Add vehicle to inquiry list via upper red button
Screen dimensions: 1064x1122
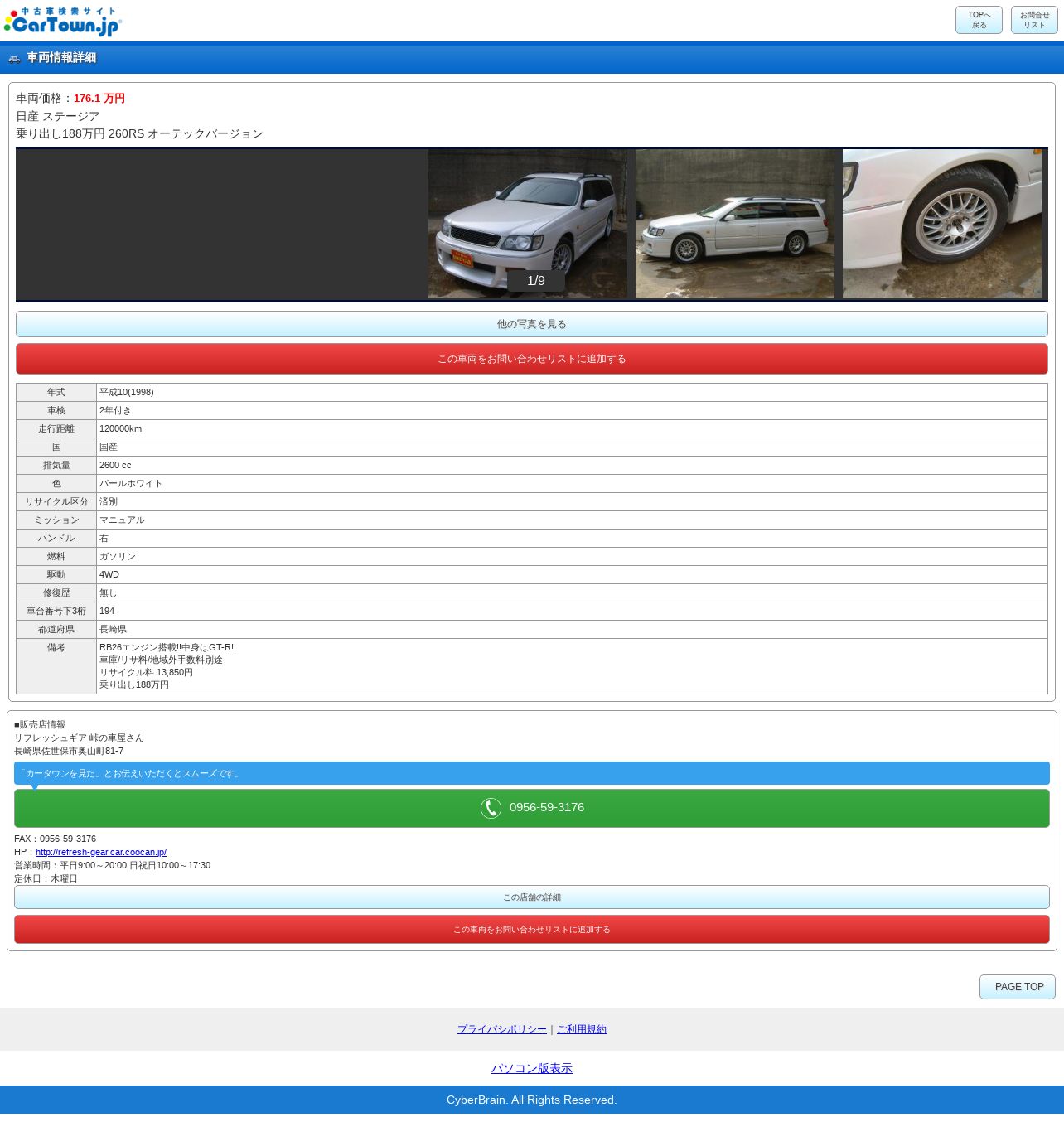[x=531, y=359]
